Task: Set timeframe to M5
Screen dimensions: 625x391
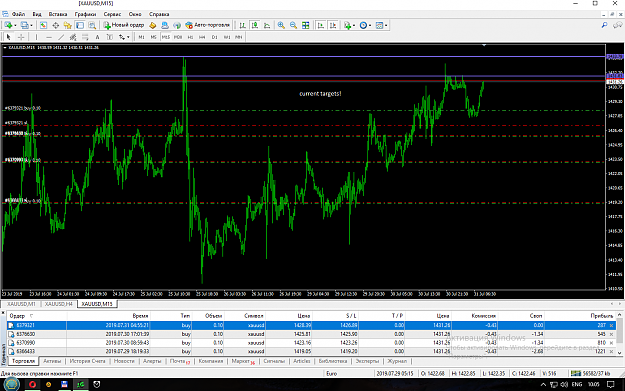Action: (x=153, y=37)
